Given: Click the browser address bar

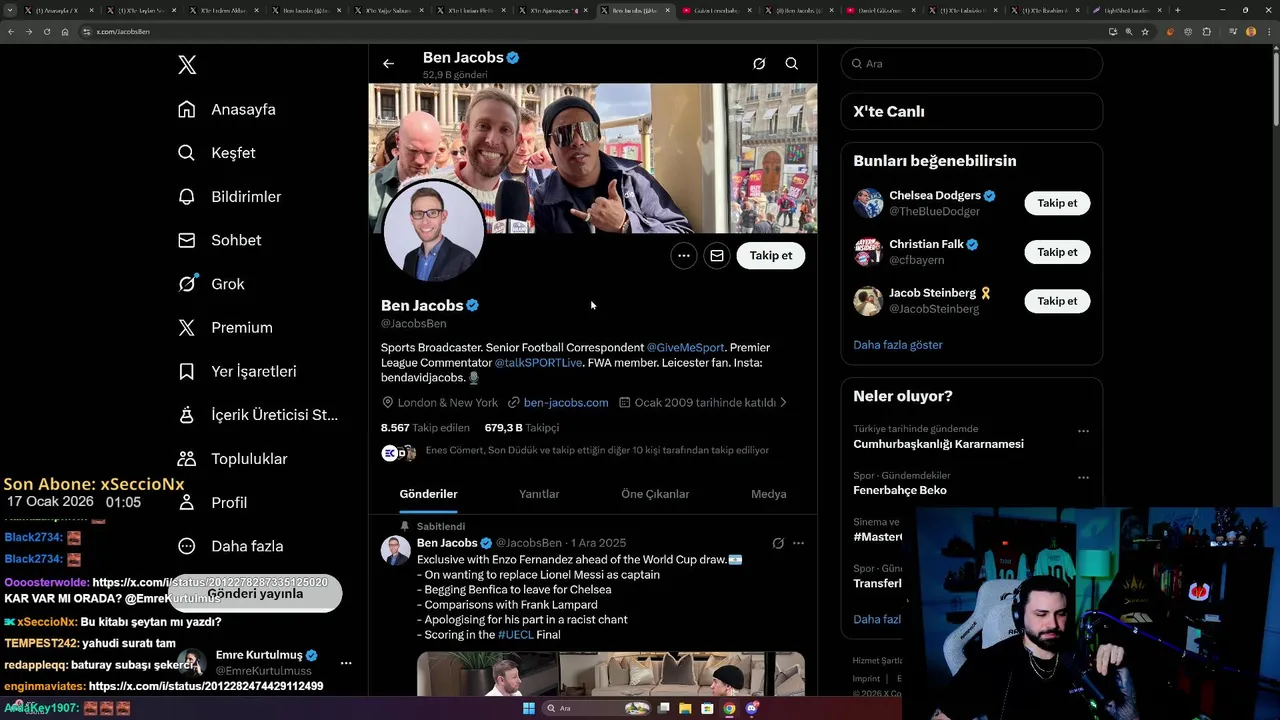Looking at the screenshot, I should pyautogui.click(x=590, y=31).
